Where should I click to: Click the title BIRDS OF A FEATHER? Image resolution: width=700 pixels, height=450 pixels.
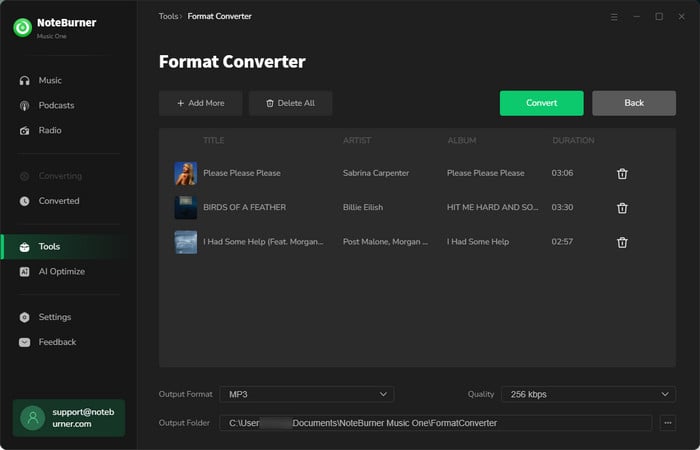(x=245, y=208)
